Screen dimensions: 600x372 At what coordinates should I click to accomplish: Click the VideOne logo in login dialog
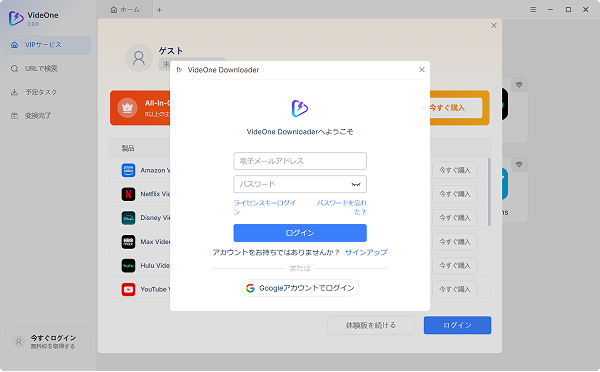[300, 108]
